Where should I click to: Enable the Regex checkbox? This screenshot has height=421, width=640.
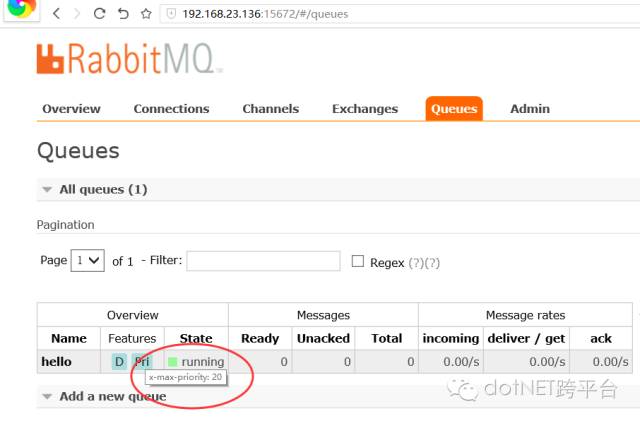point(358,261)
